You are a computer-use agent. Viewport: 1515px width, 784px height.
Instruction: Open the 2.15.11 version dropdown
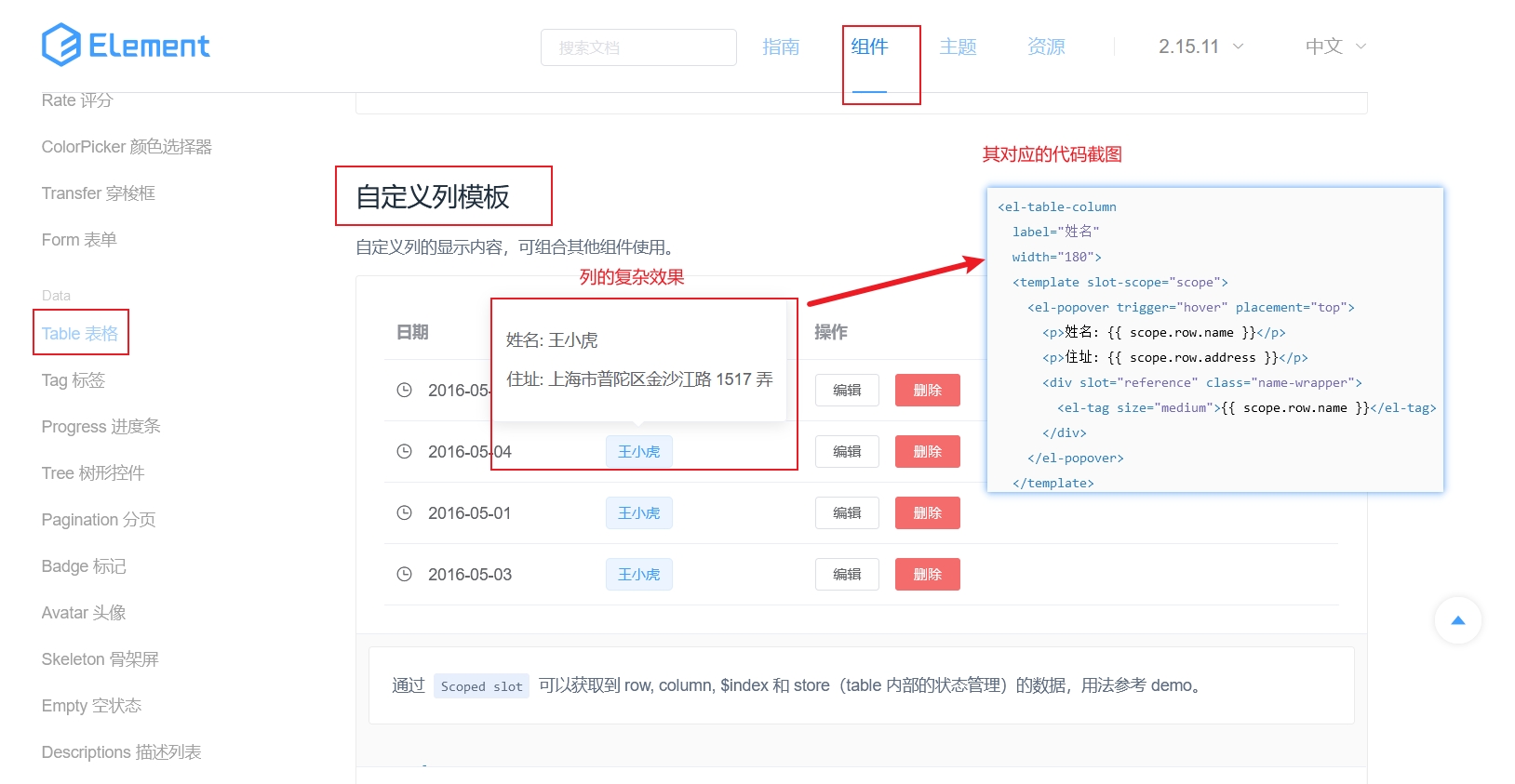1200,47
